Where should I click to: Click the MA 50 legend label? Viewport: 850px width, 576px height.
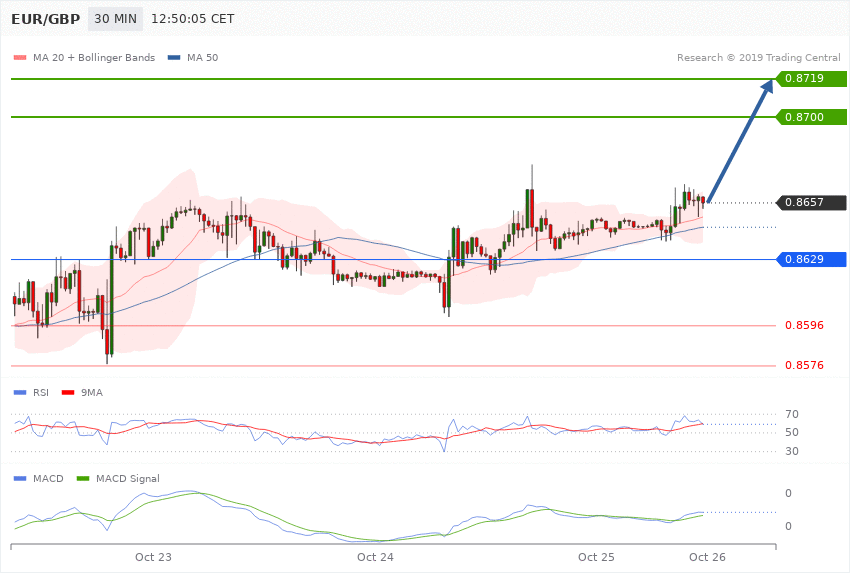(x=202, y=57)
